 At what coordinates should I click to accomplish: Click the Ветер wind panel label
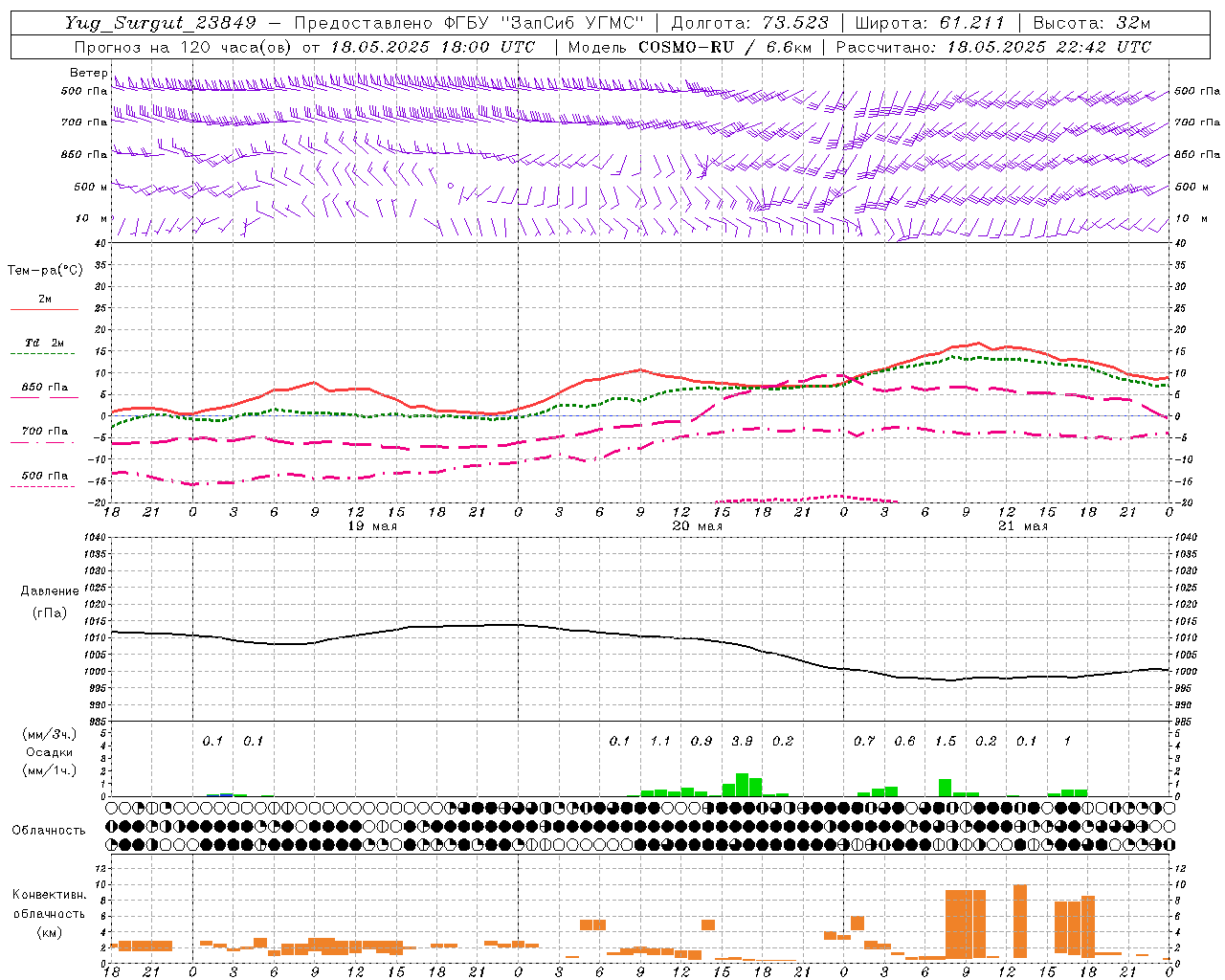89,73
